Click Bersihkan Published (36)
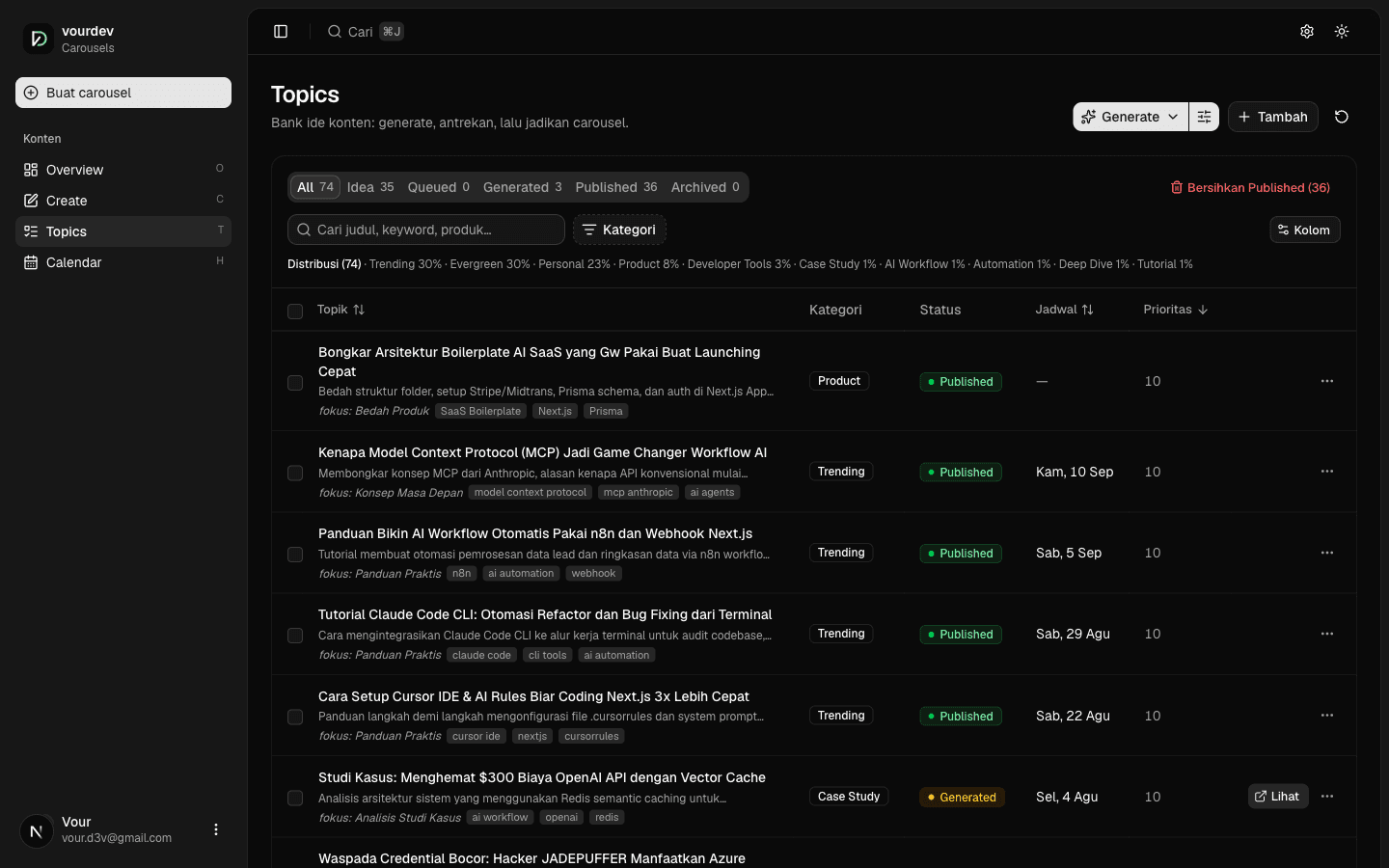Image resolution: width=1389 pixels, height=868 pixels. (1250, 187)
